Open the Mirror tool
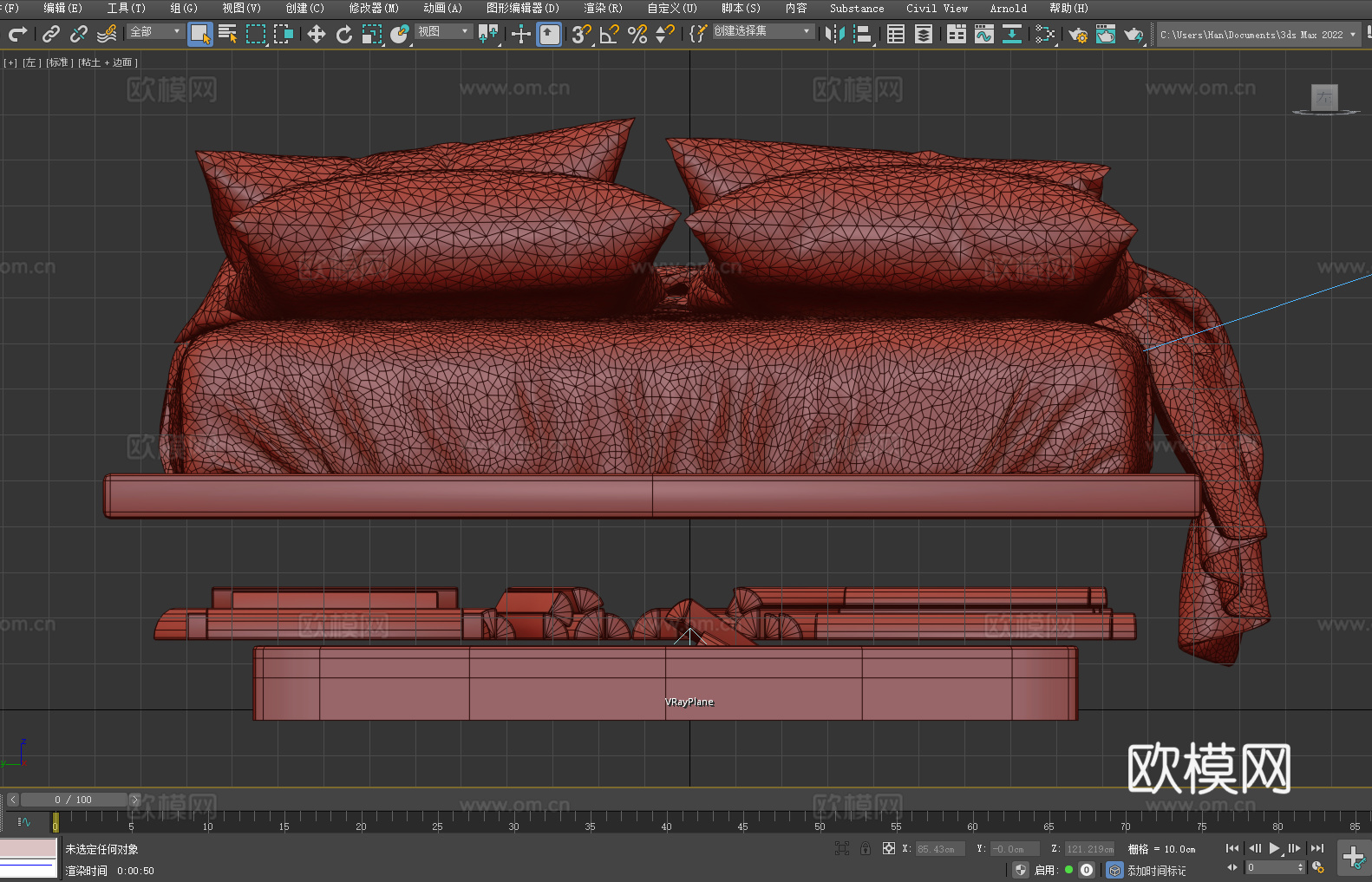Image resolution: width=1372 pixels, height=882 pixels. tap(835, 34)
